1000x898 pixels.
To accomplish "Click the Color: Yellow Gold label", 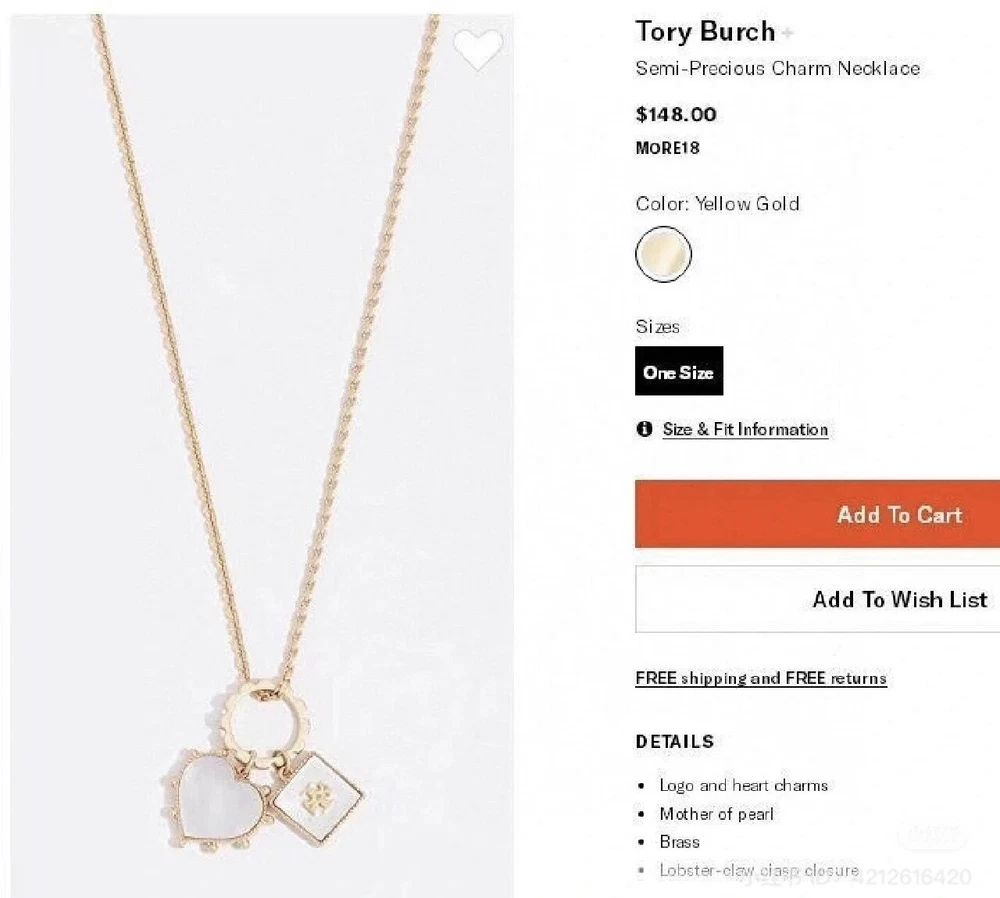I will coord(717,204).
